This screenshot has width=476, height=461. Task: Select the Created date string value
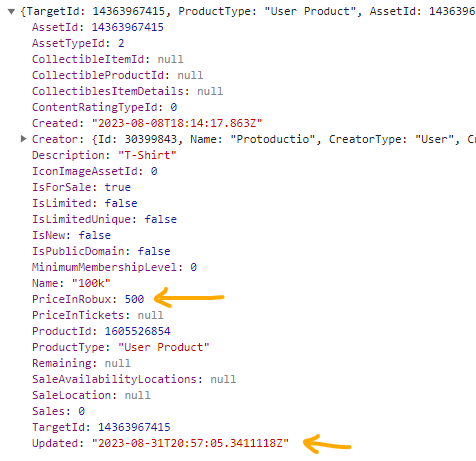[177, 123]
